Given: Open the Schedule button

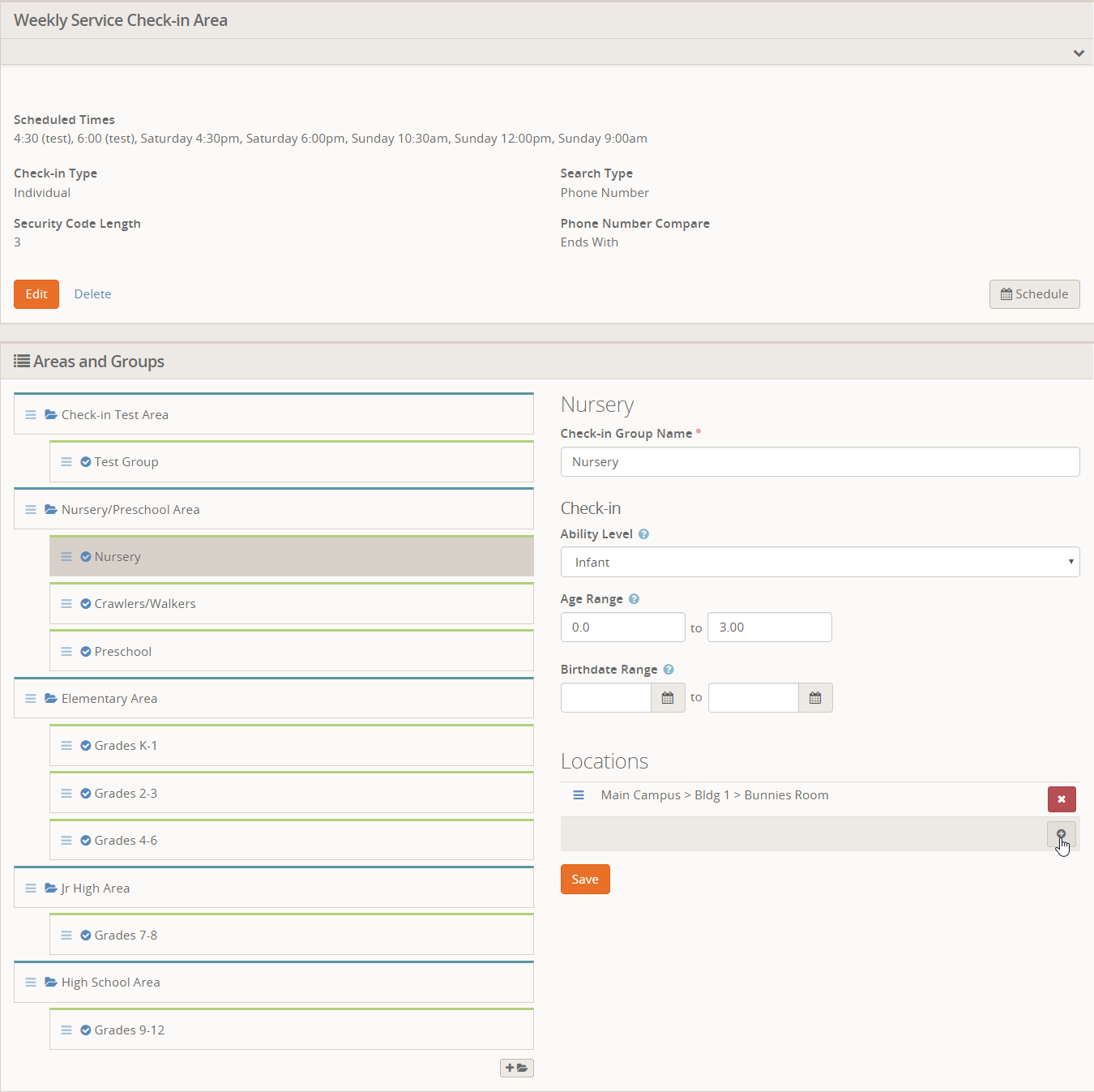Looking at the screenshot, I should [x=1034, y=294].
